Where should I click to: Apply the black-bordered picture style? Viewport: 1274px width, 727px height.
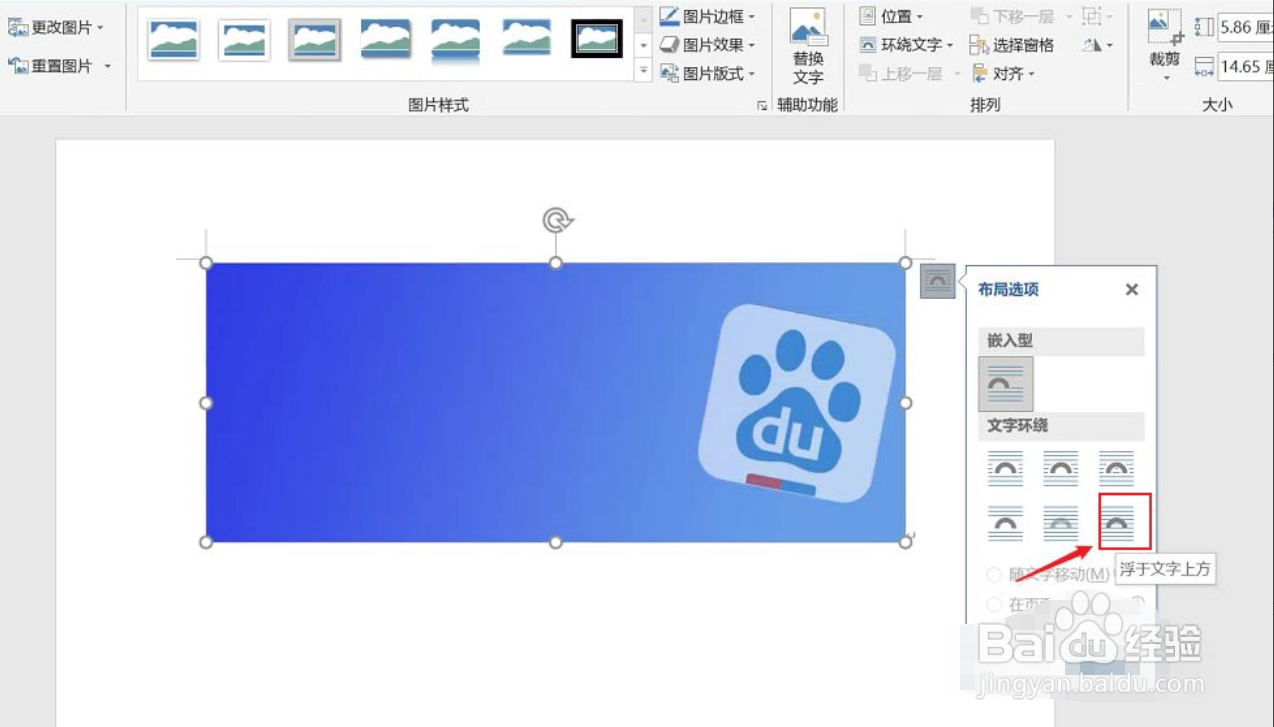(x=597, y=39)
